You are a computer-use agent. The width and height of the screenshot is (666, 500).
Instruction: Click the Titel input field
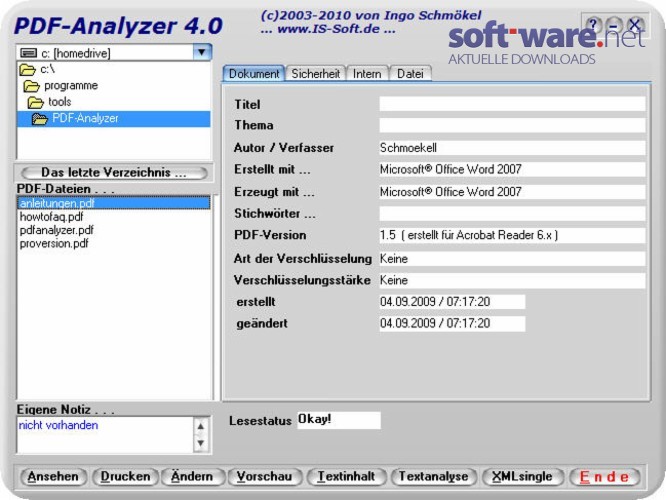(512, 104)
